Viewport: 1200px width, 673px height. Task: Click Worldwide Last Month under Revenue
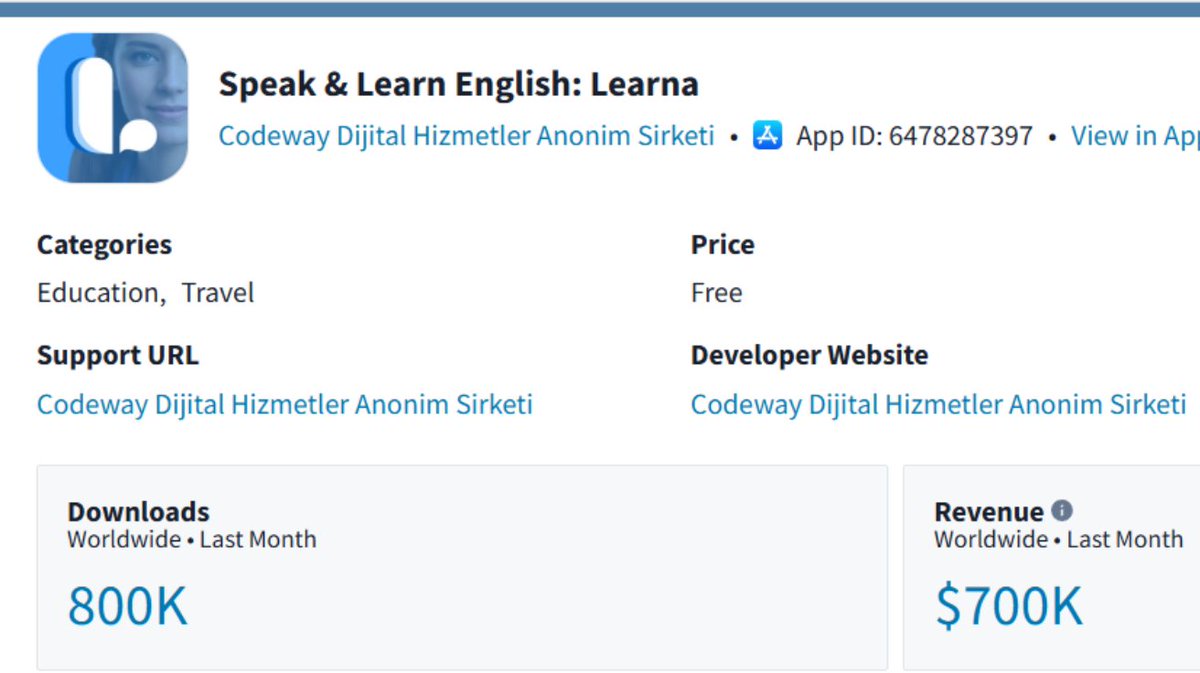1059,540
